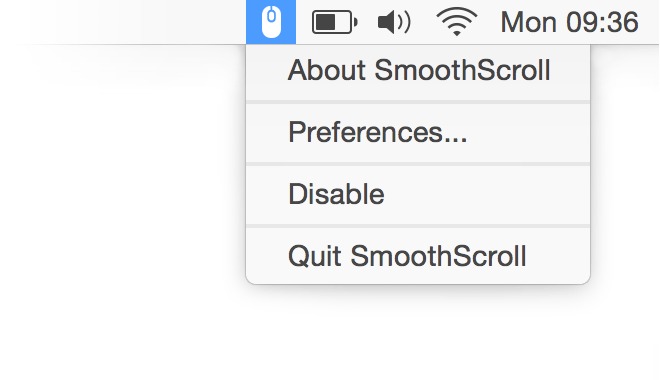Image resolution: width=660 pixels, height=380 pixels.
Task: Expand the date and time menu
Action: point(569,22)
